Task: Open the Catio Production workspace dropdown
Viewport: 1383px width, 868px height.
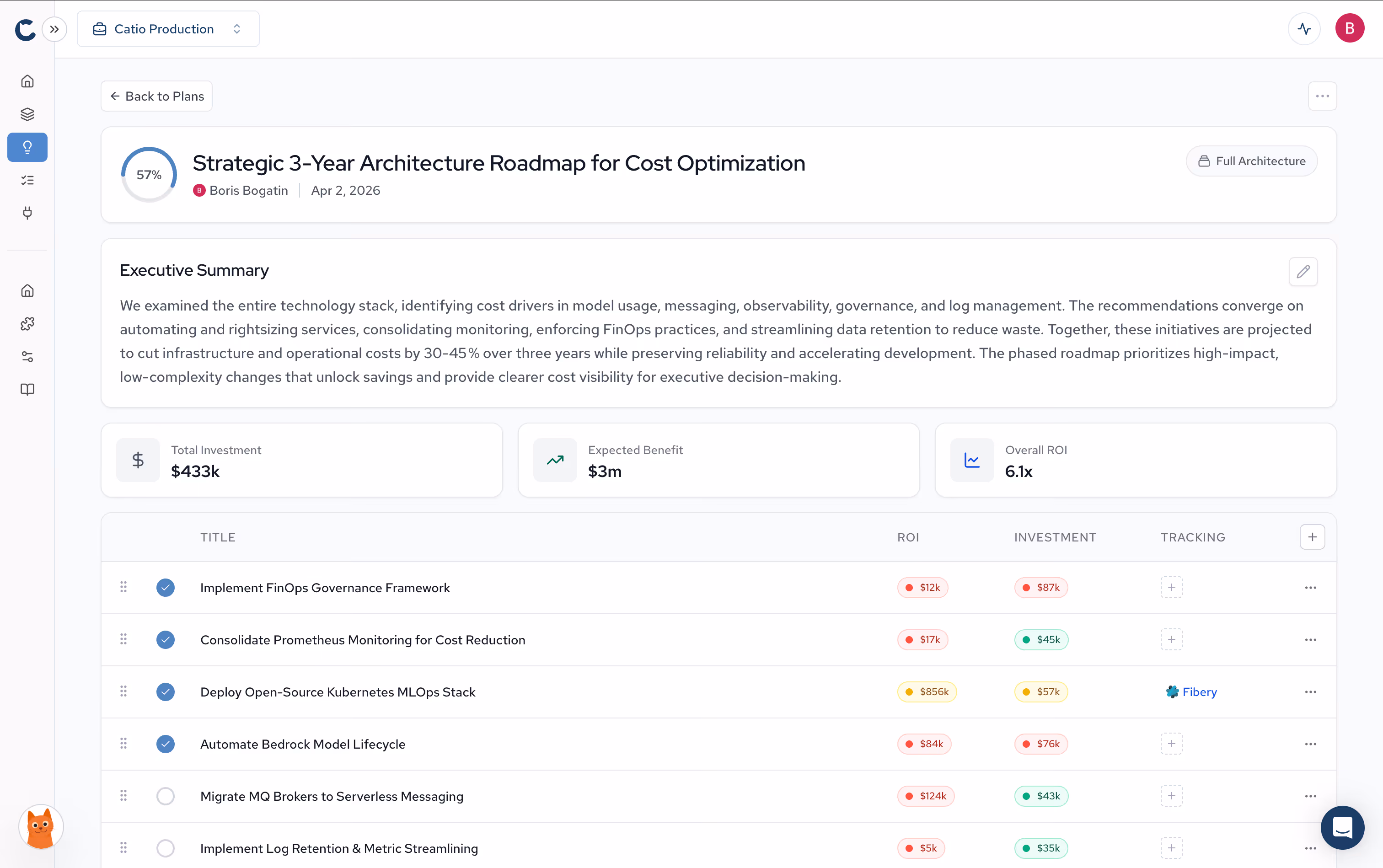Action: tap(168, 29)
